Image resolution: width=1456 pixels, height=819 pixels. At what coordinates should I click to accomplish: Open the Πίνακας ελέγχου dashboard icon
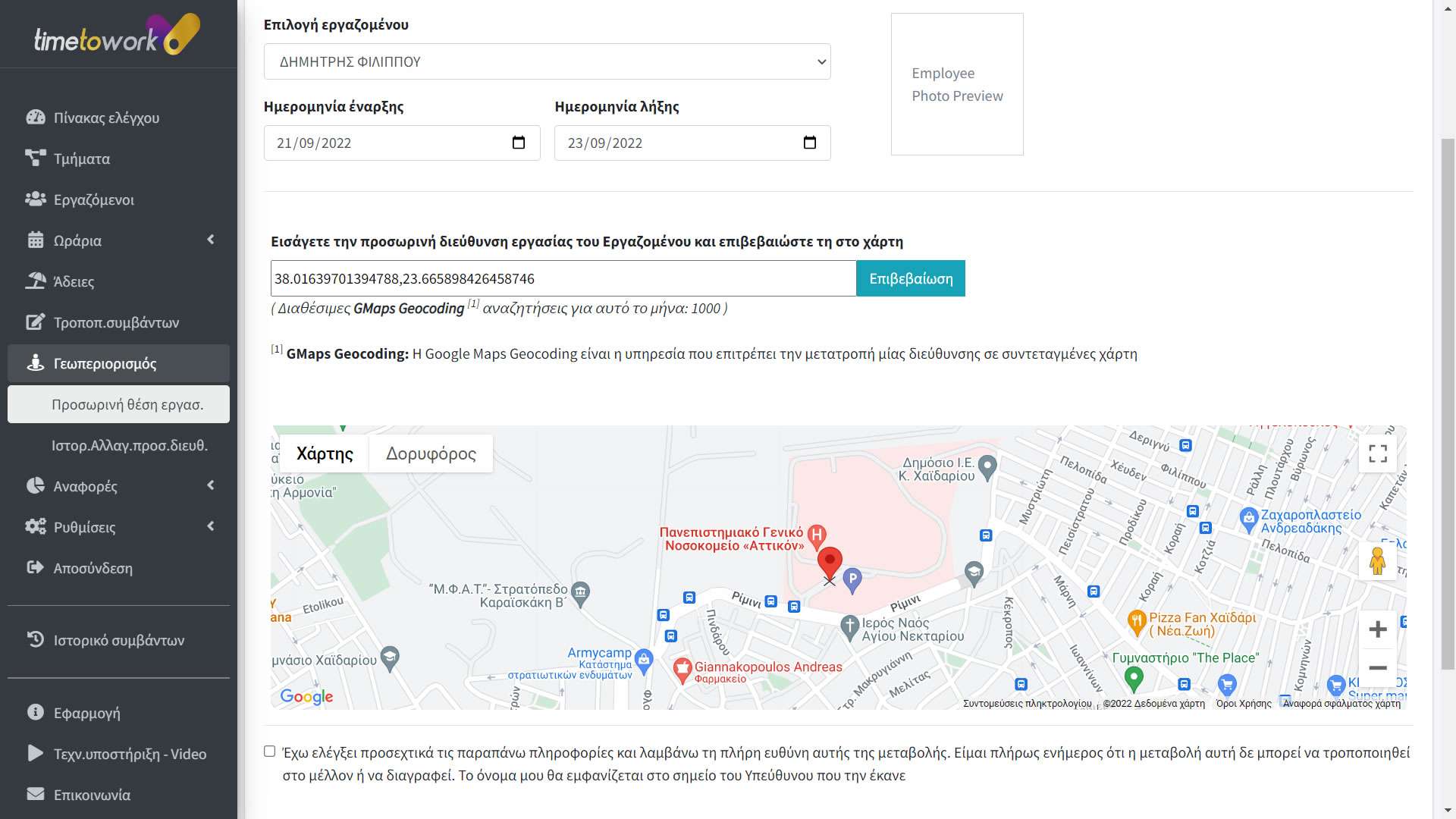tap(35, 118)
